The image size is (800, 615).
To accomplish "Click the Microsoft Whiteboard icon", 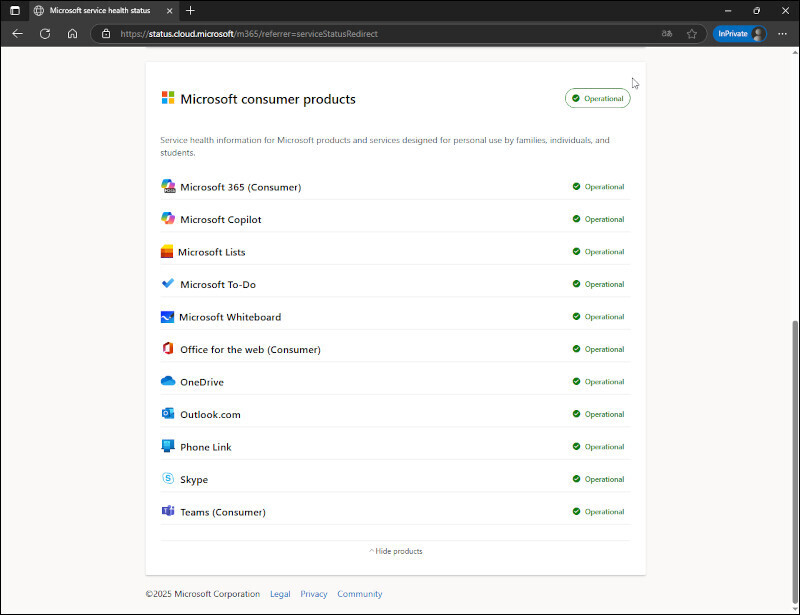I will point(167,317).
